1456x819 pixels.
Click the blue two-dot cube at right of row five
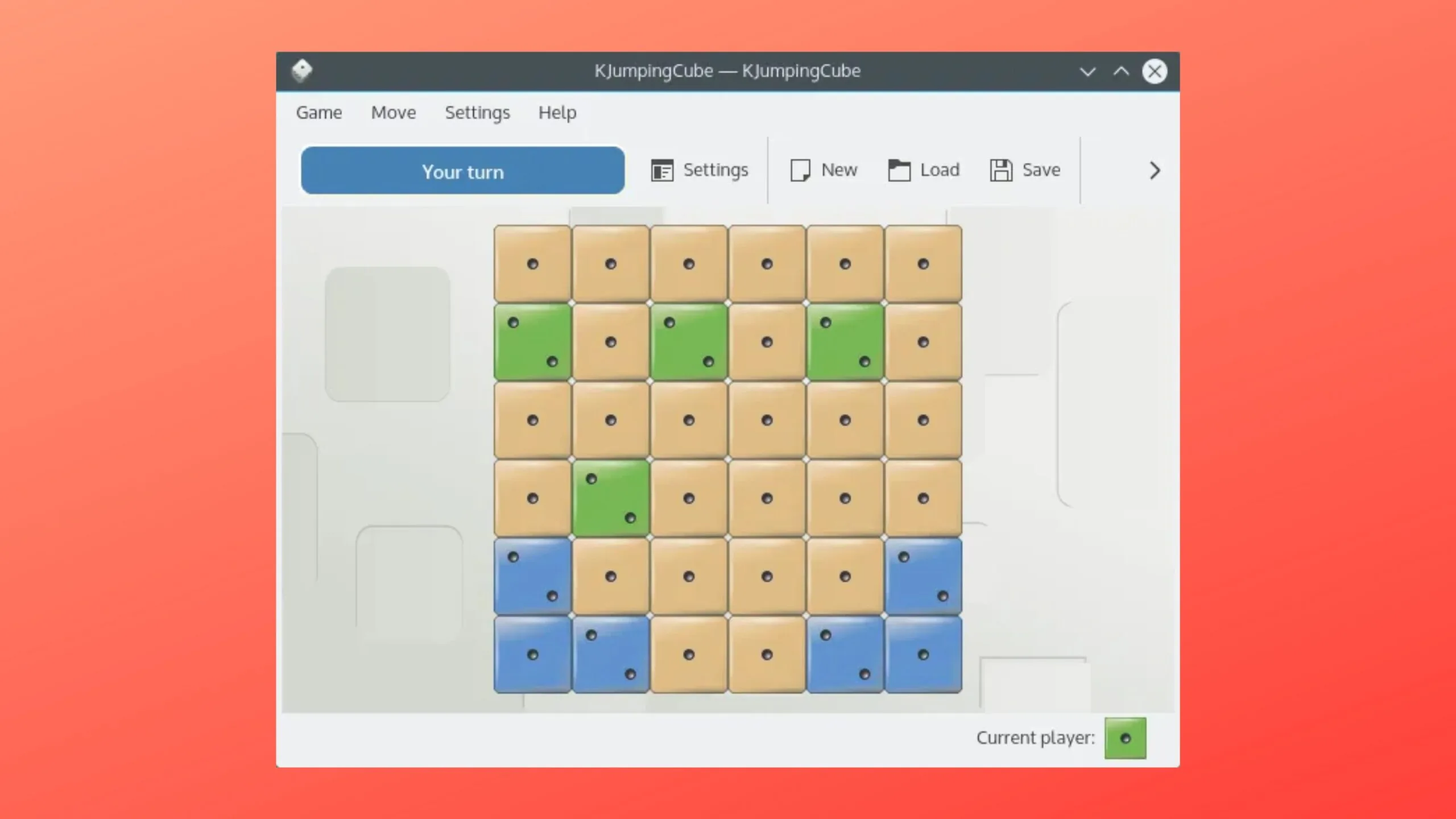click(x=923, y=577)
